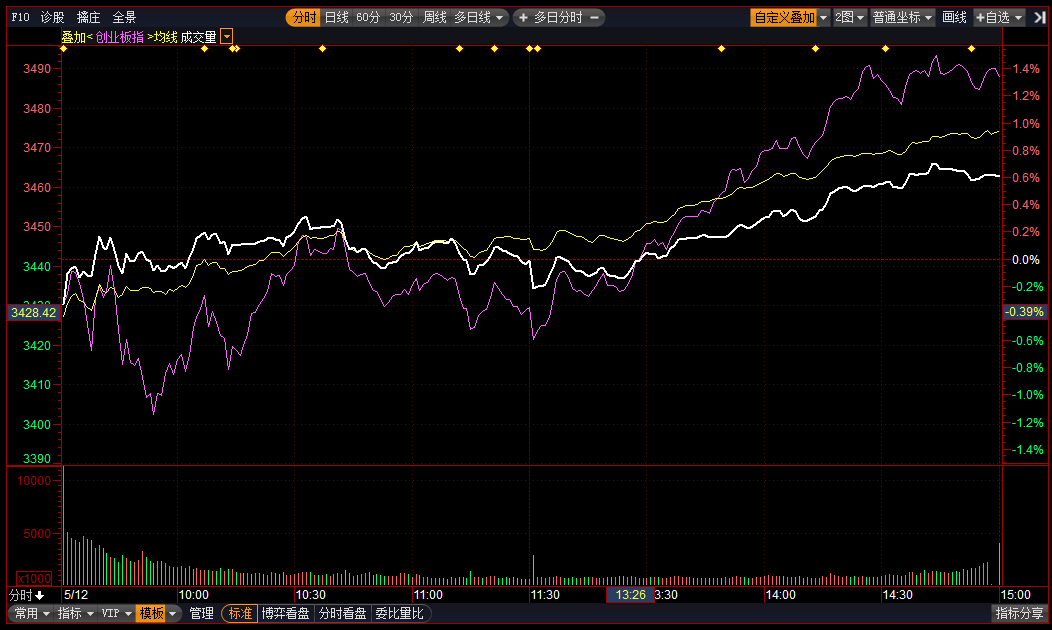Click the diamond marker near 14:10
Screen dimensions: 1052x630
coord(815,49)
